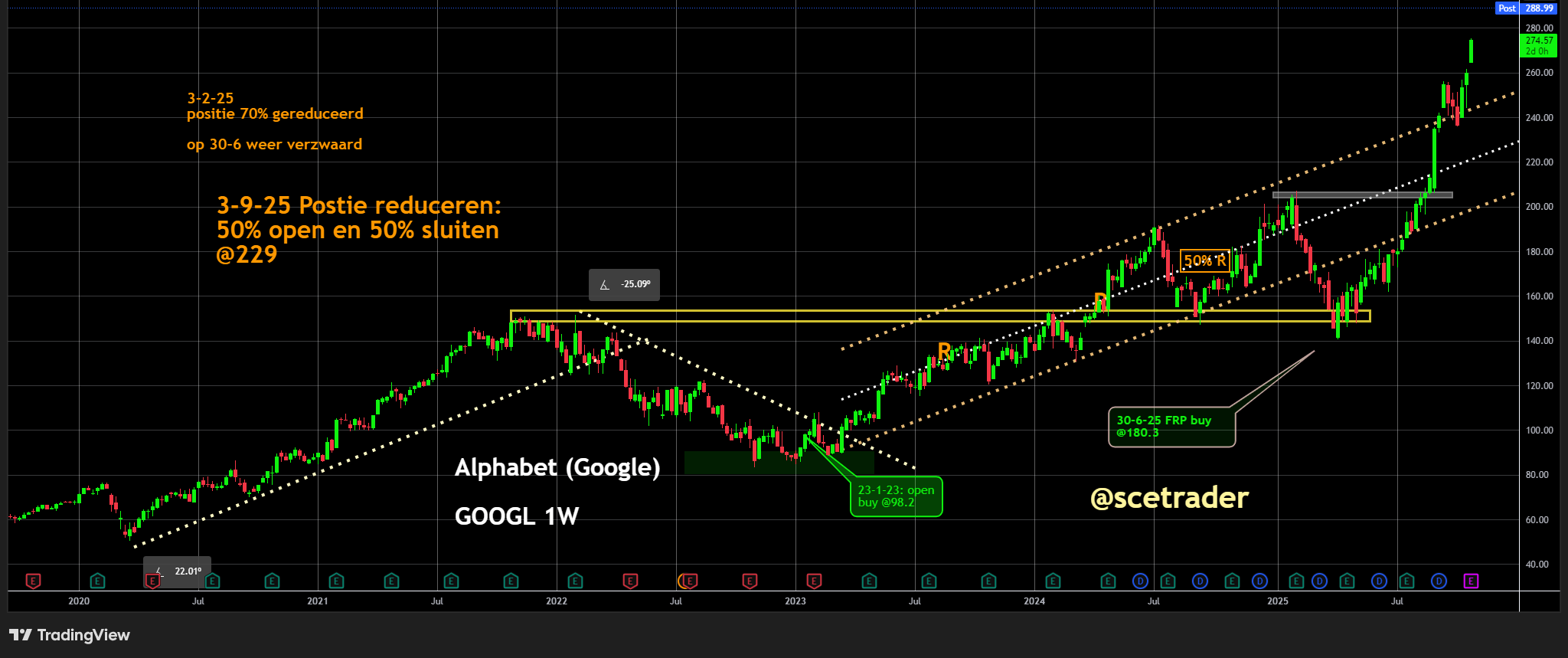Click the green 274.57 current price label

coord(1539,46)
